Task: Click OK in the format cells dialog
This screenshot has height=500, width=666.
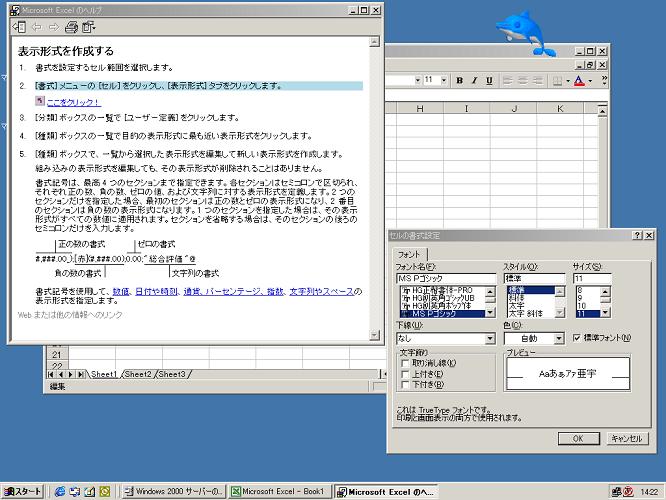Action: point(579,438)
